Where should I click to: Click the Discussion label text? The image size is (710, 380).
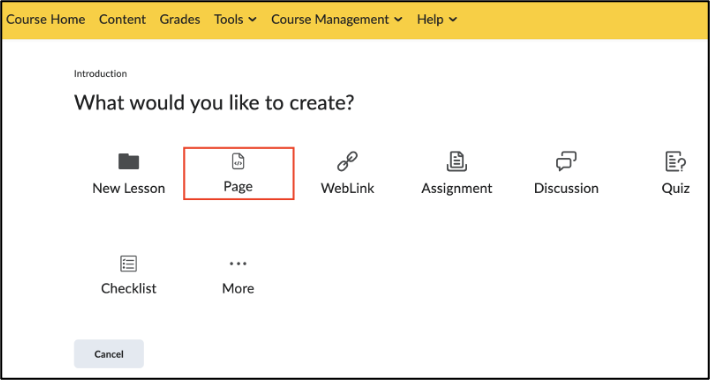[x=566, y=188]
